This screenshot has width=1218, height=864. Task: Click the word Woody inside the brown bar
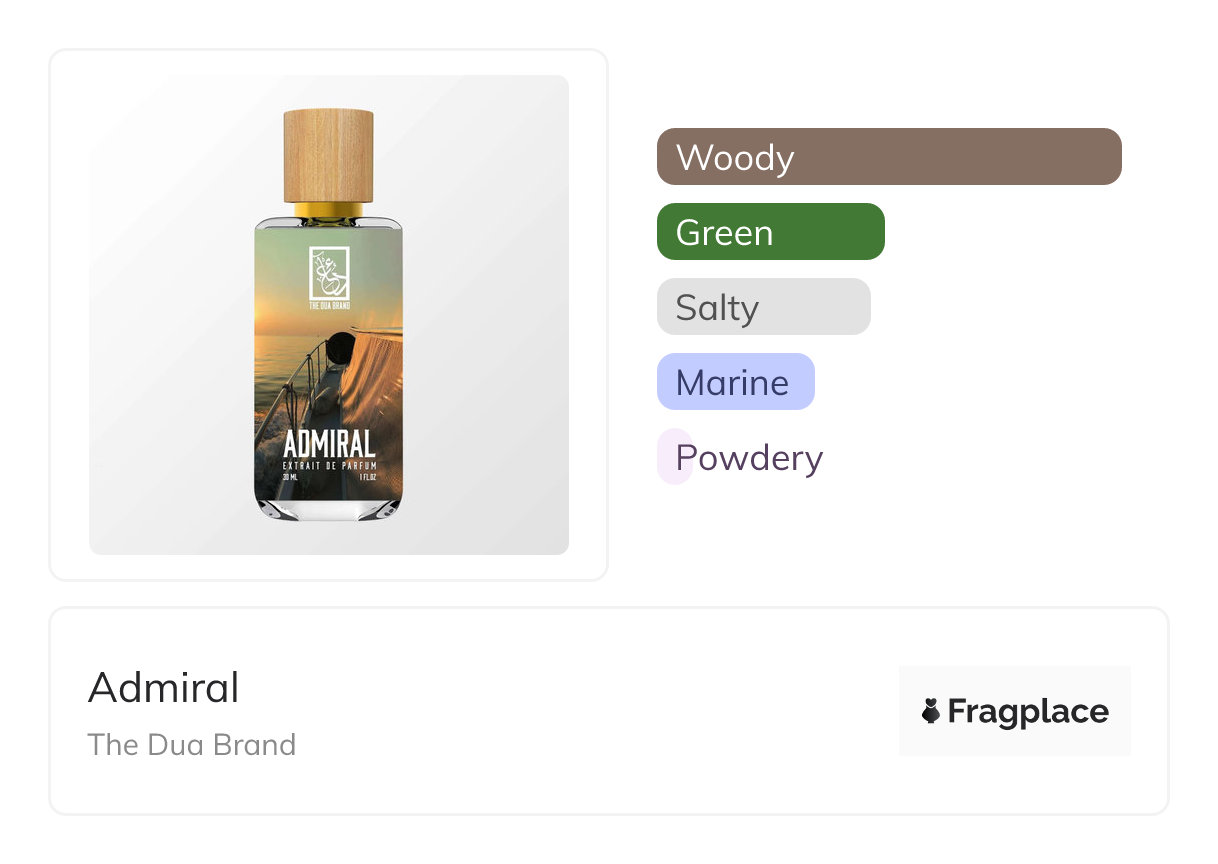(735, 158)
